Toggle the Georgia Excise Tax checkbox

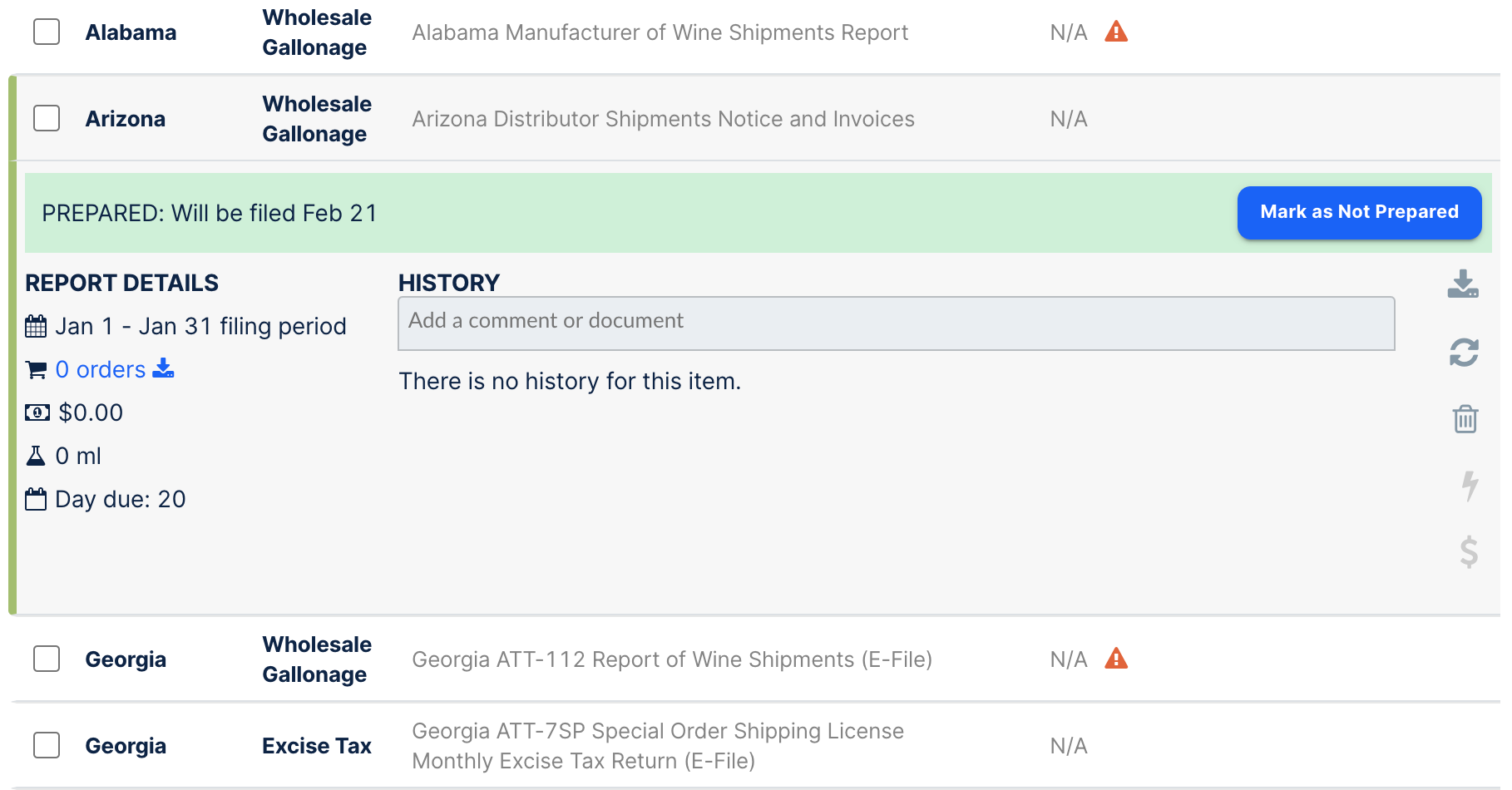47,746
